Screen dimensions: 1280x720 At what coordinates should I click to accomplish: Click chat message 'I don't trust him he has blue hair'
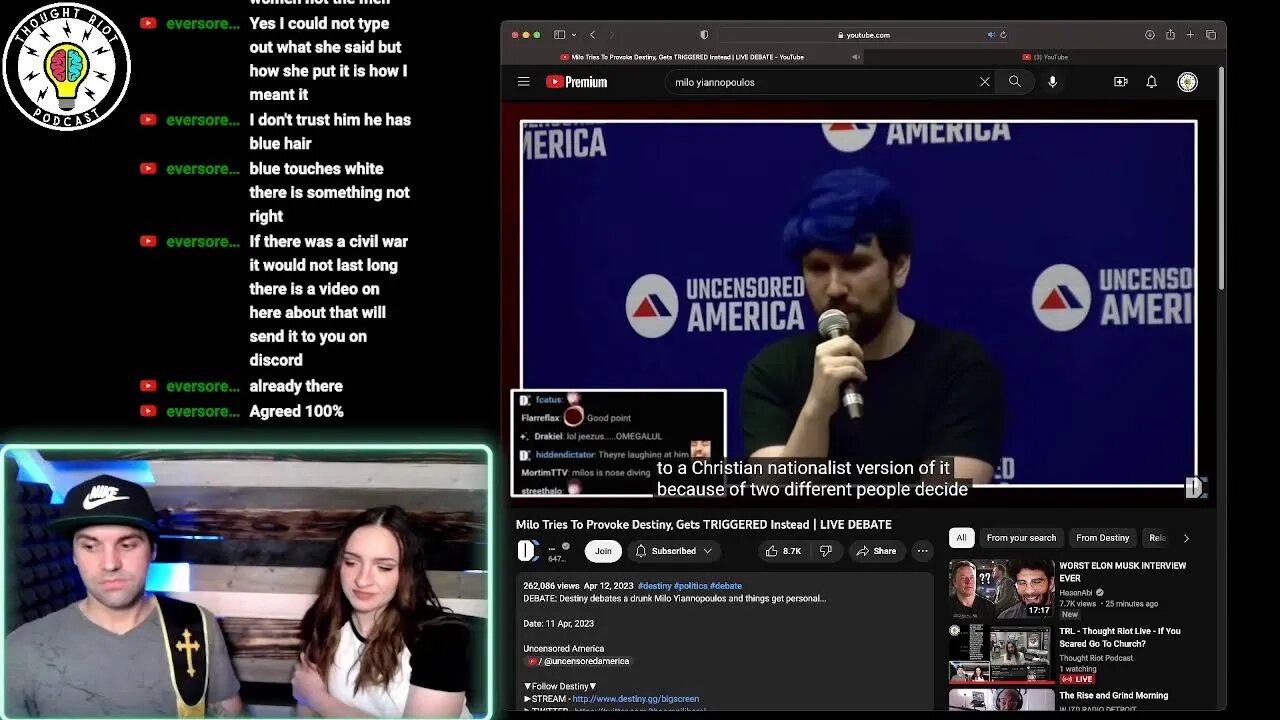click(330, 131)
